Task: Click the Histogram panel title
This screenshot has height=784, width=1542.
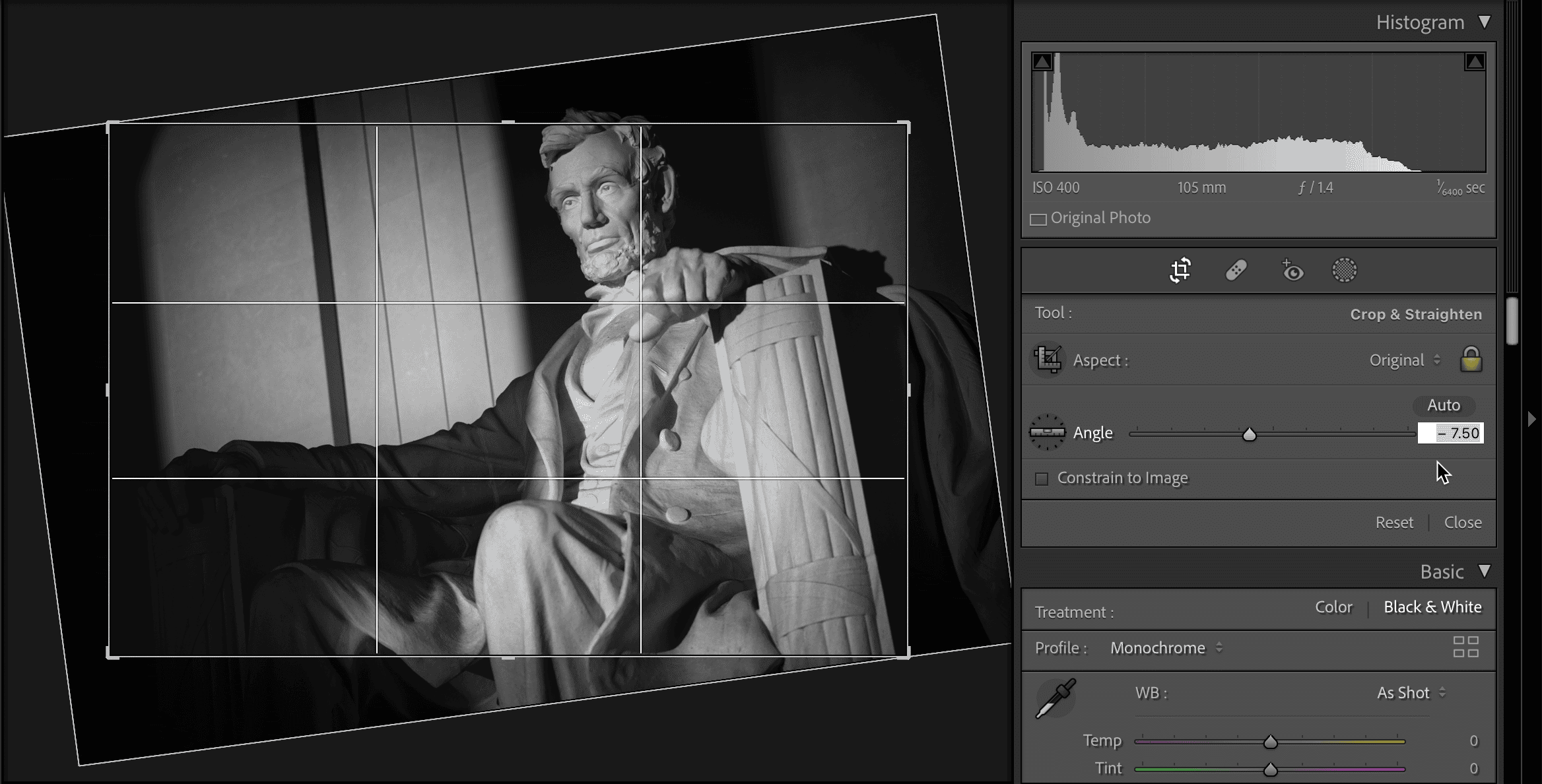Action: (1420, 22)
